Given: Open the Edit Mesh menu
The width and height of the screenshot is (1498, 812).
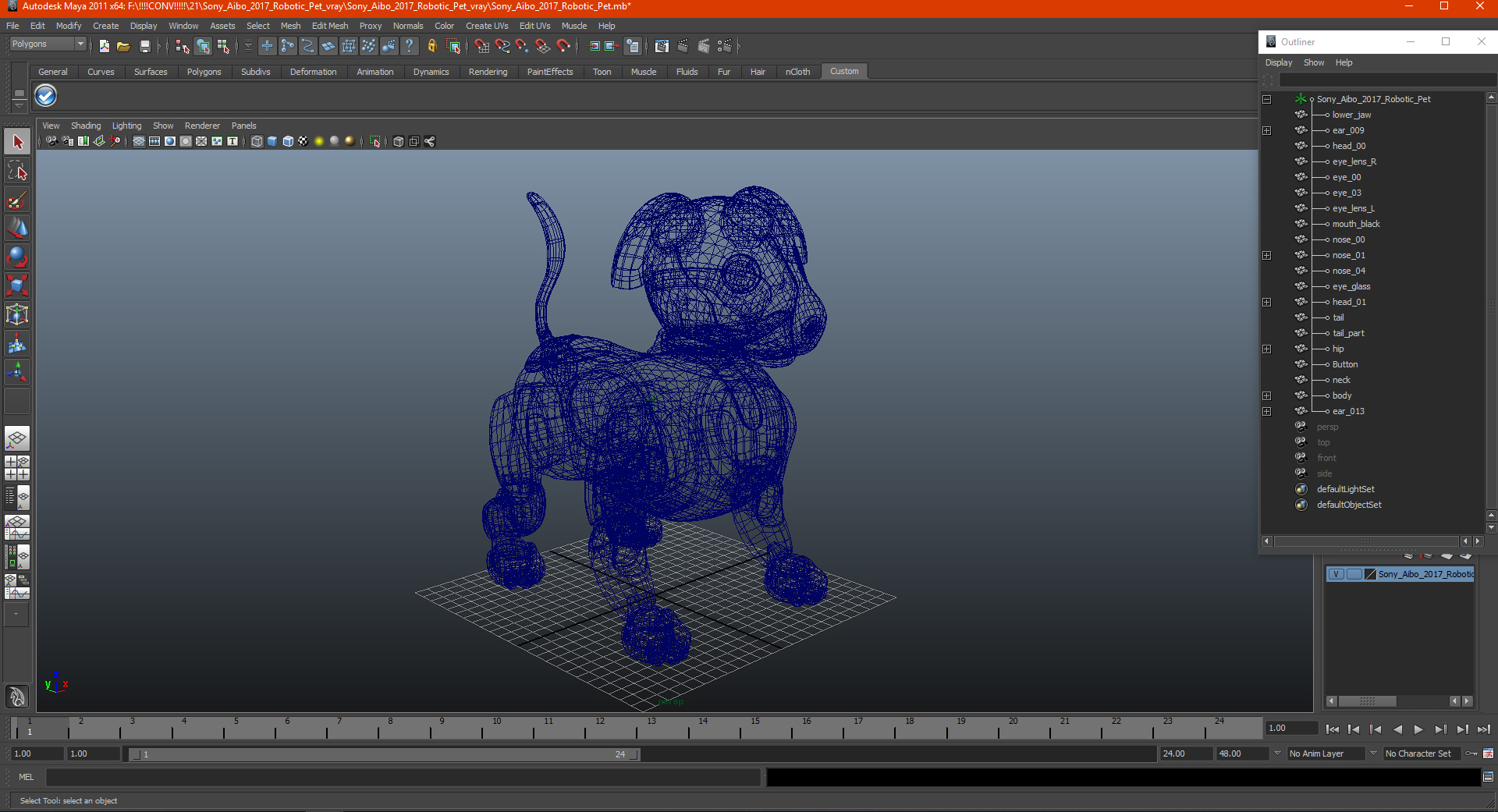Looking at the screenshot, I should [330, 26].
